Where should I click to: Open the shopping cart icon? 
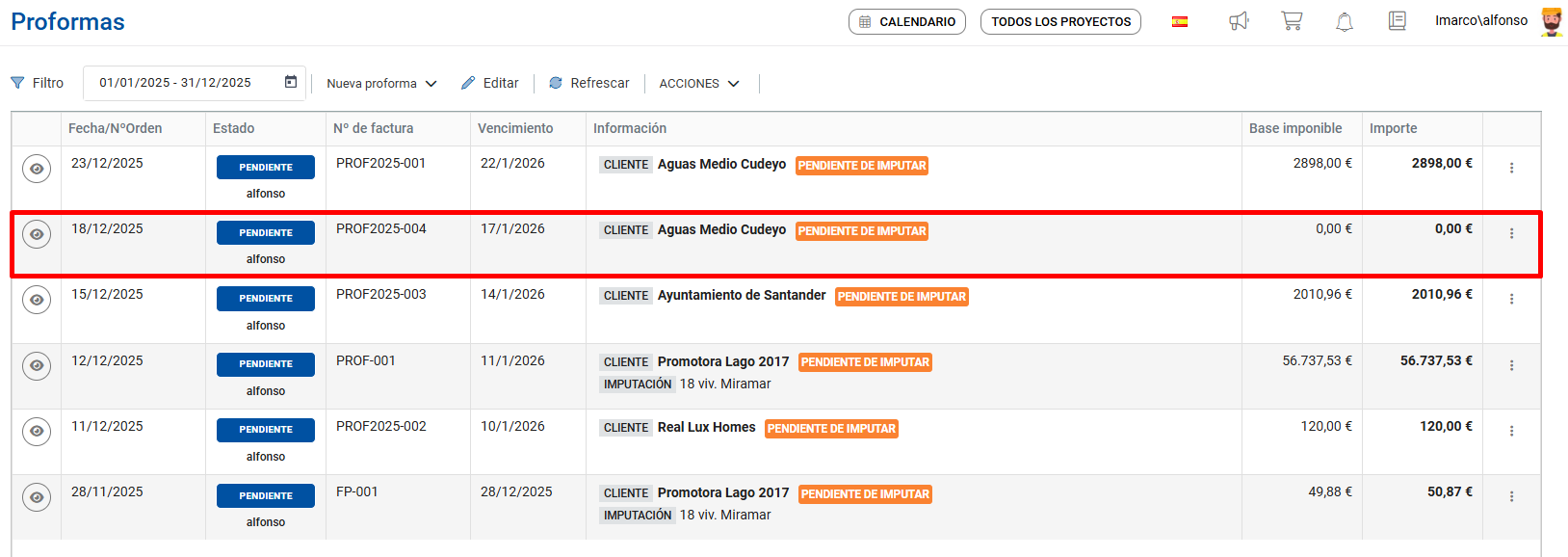click(x=1292, y=21)
